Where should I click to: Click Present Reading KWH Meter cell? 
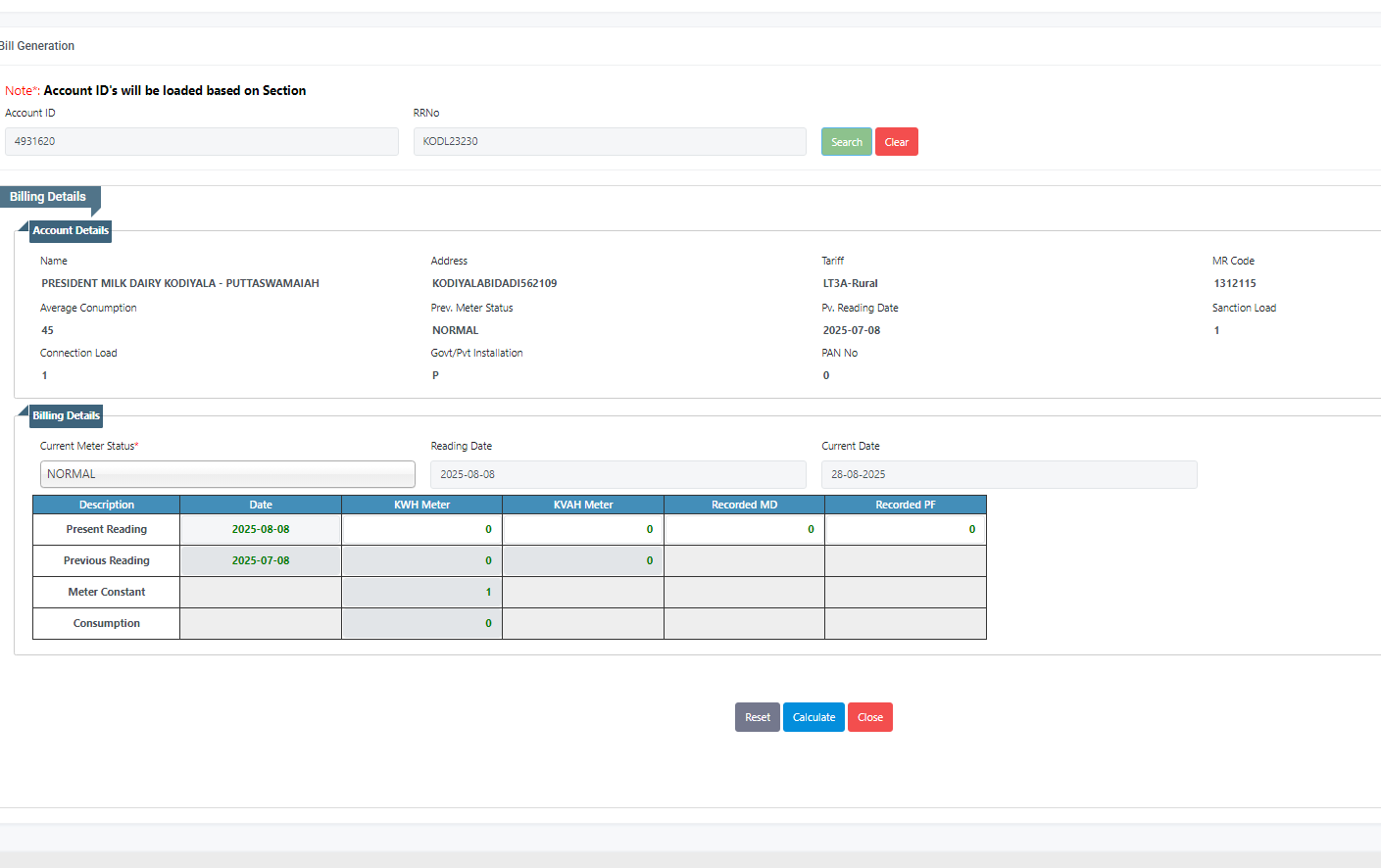point(421,529)
